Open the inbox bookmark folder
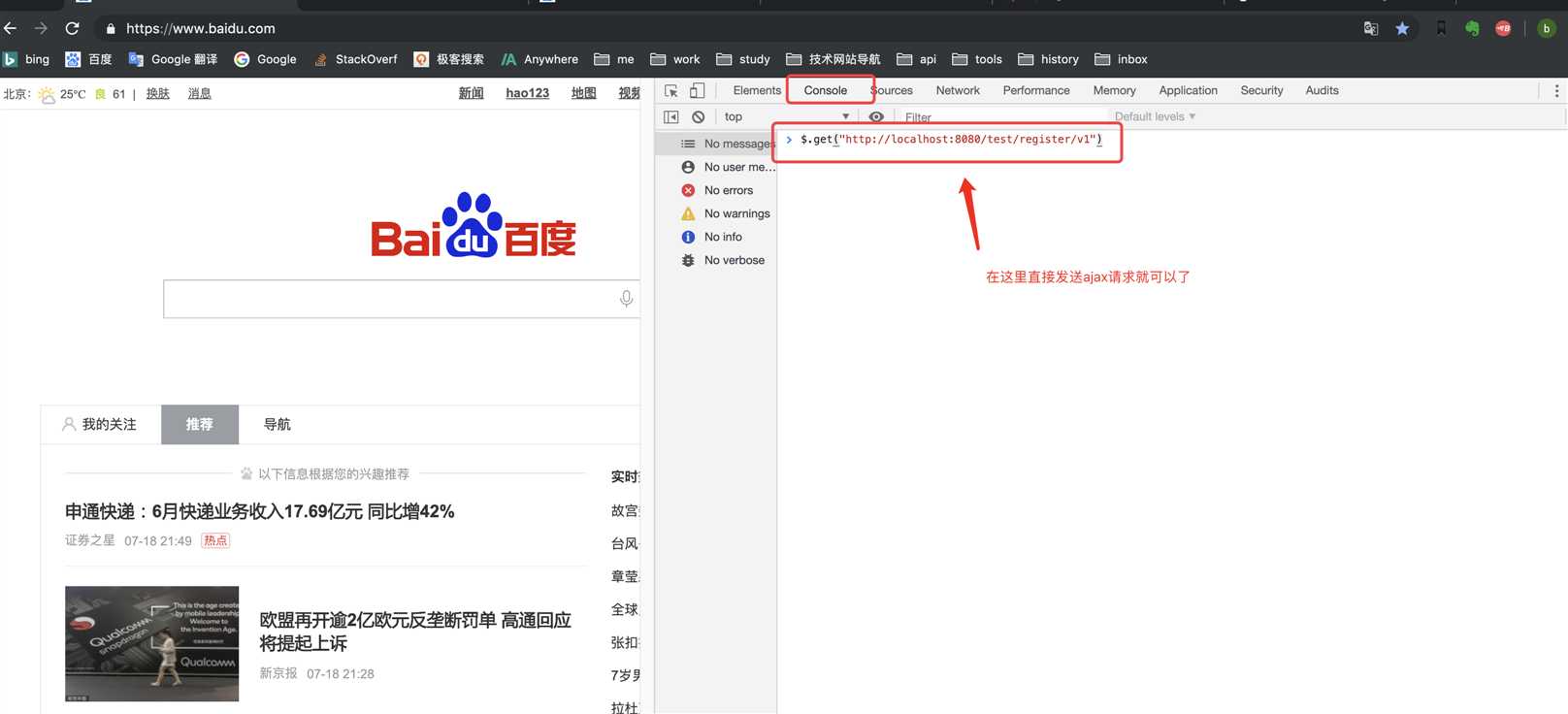This screenshot has width=1568, height=714. (x=1122, y=59)
